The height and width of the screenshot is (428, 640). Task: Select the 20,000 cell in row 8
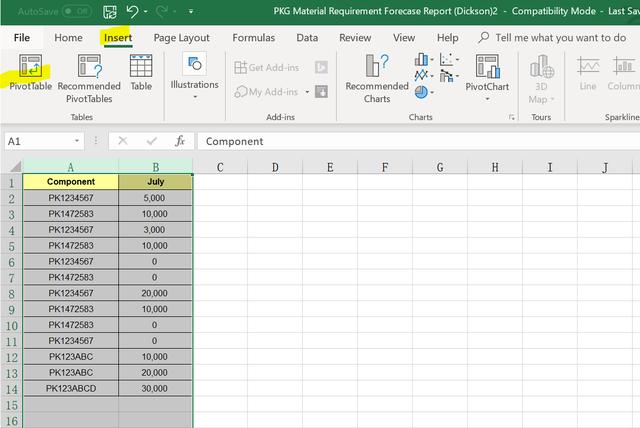[x=155, y=293]
